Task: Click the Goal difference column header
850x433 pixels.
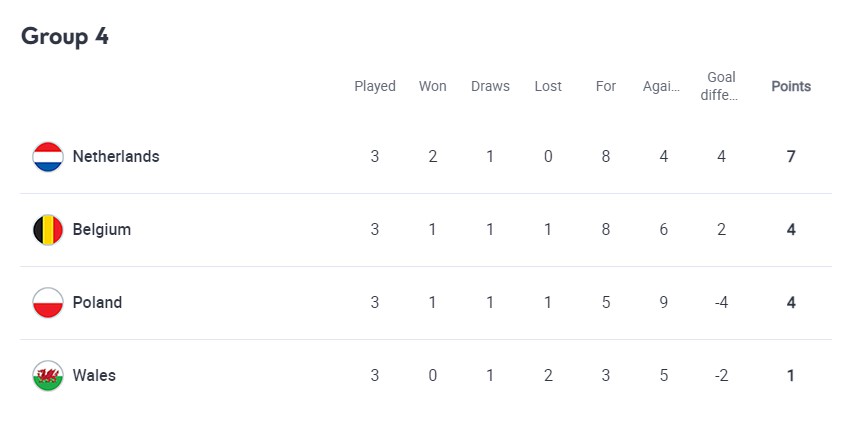Action: click(720, 86)
